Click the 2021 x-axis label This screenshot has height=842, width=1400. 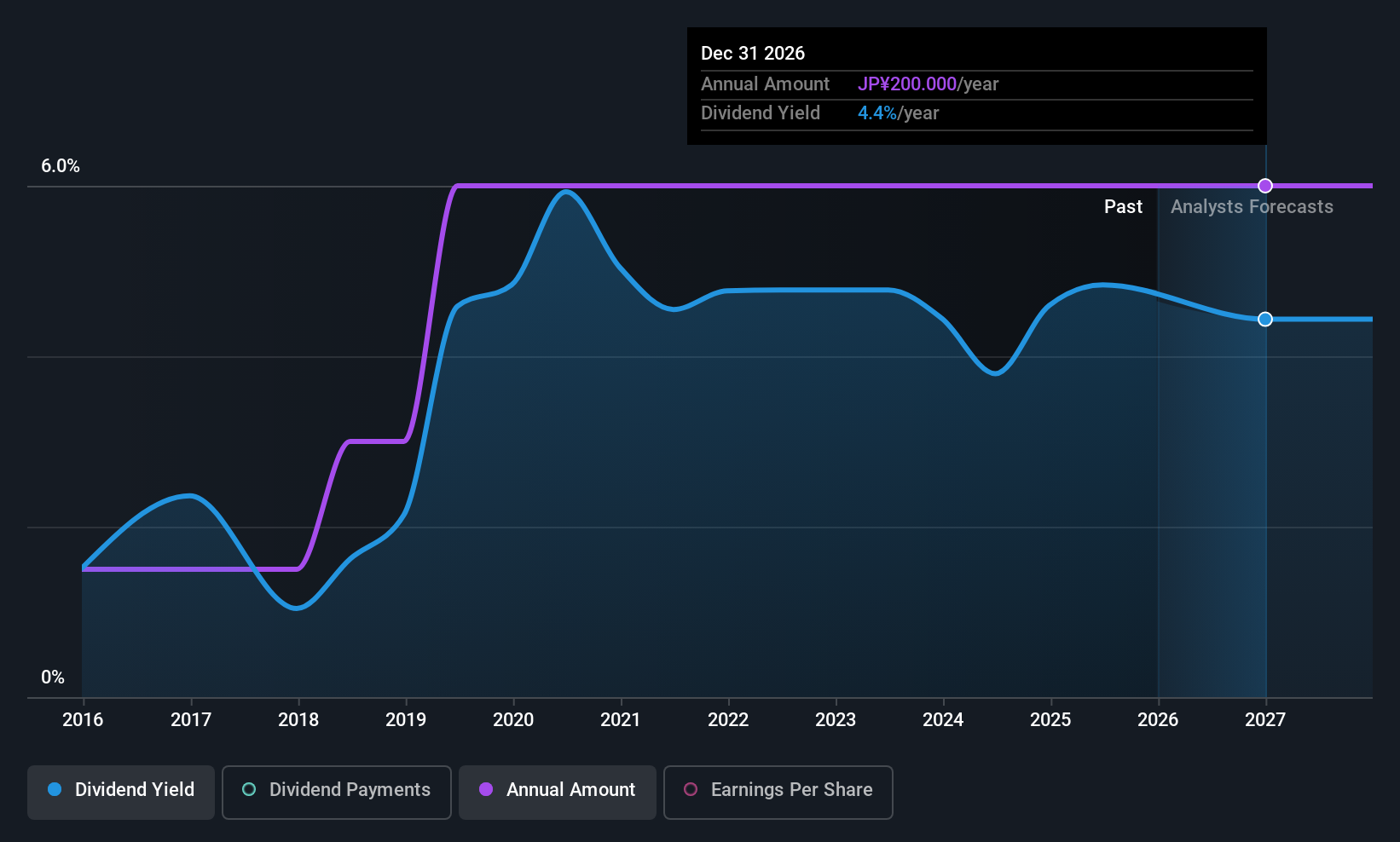621,720
